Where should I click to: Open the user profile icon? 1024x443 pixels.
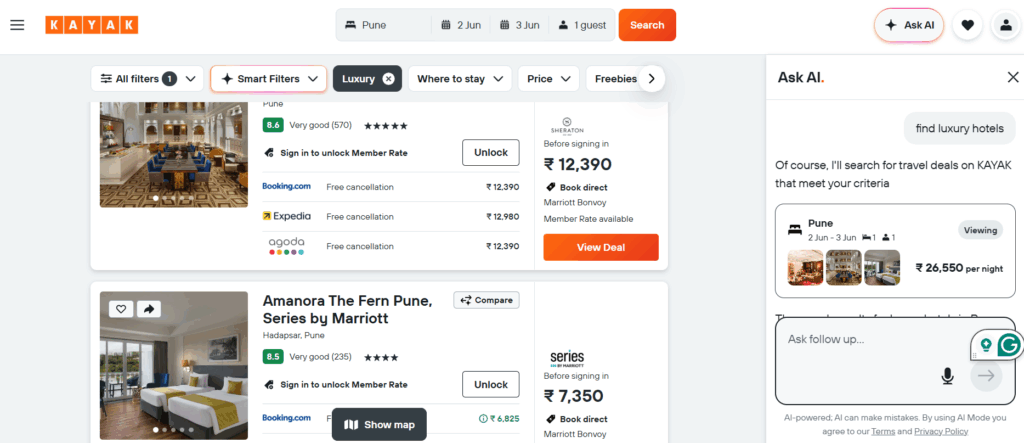[x=1006, y=25]
